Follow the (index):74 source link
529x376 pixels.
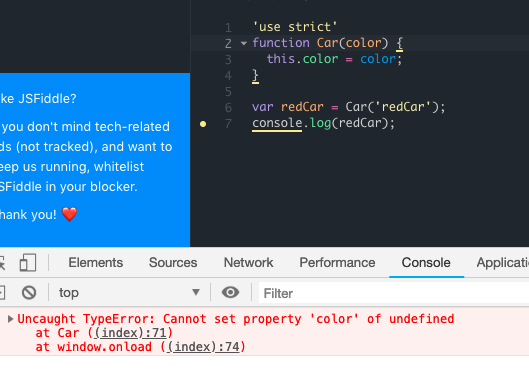[203, 347]
